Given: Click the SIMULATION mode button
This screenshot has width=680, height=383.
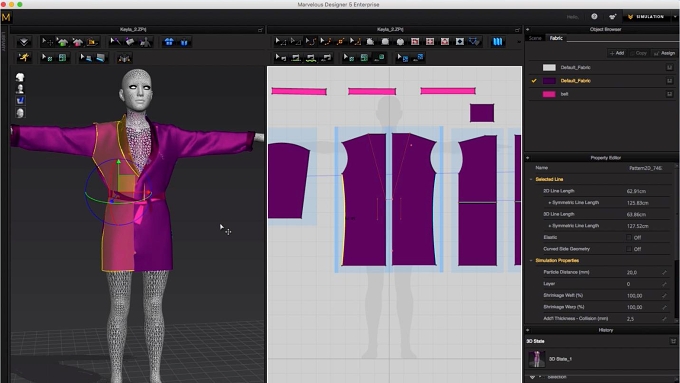Looking at the screenshot, I should click(646, 16).
